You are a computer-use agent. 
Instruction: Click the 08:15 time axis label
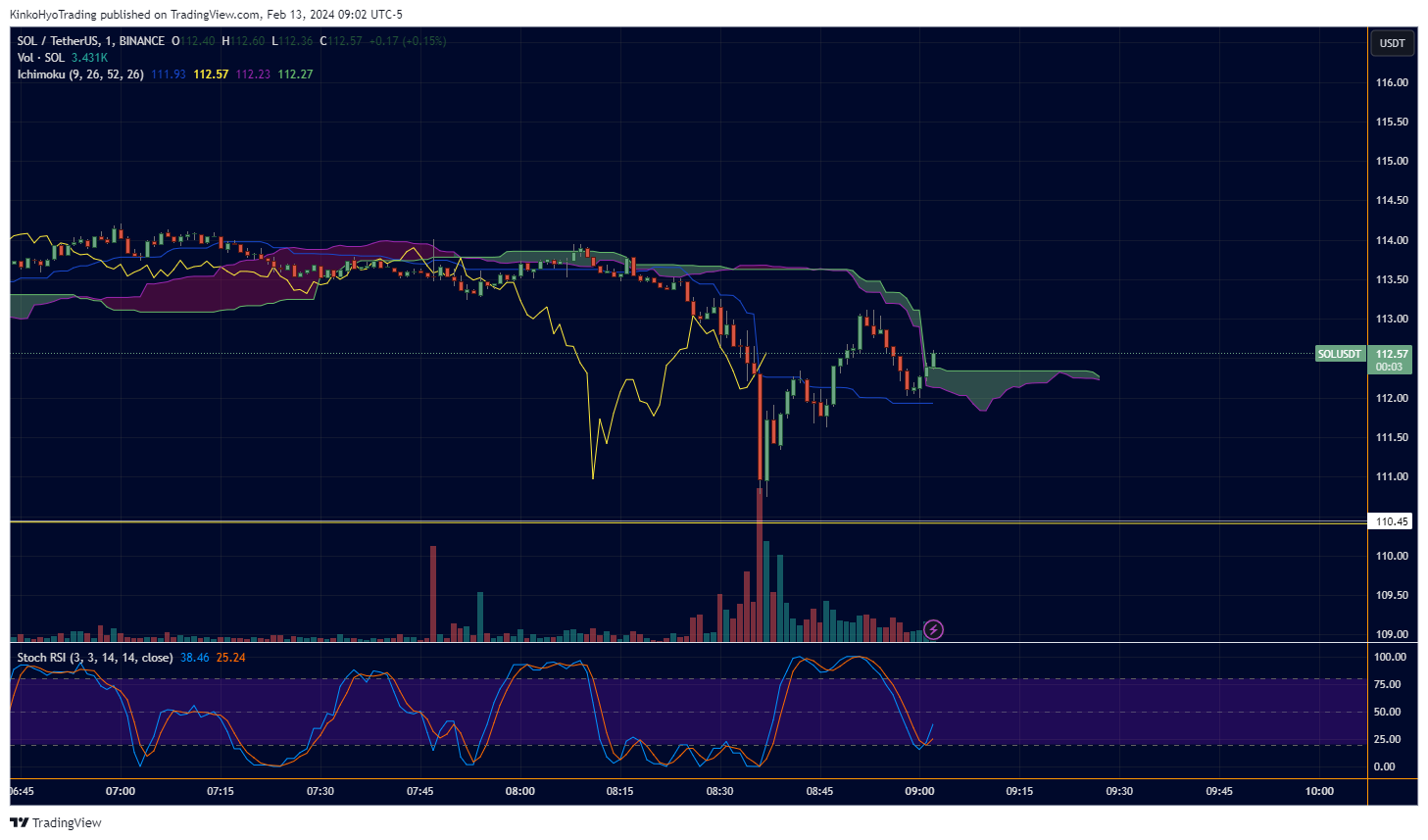619,791
